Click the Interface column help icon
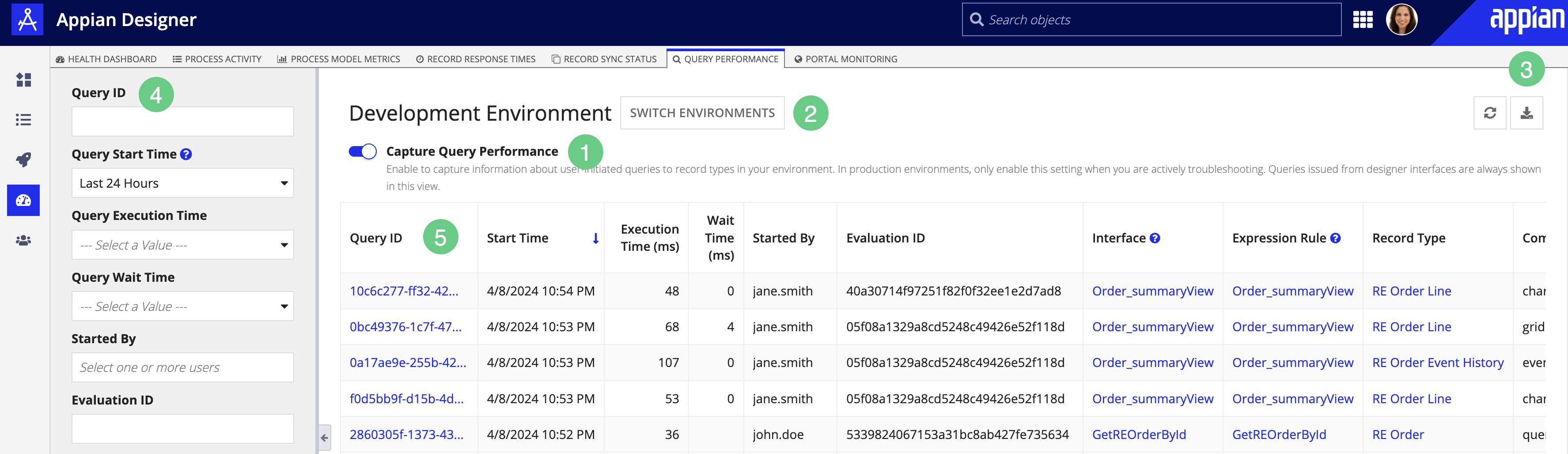This screenshot has height=454, width=1568. point(1155,238)
